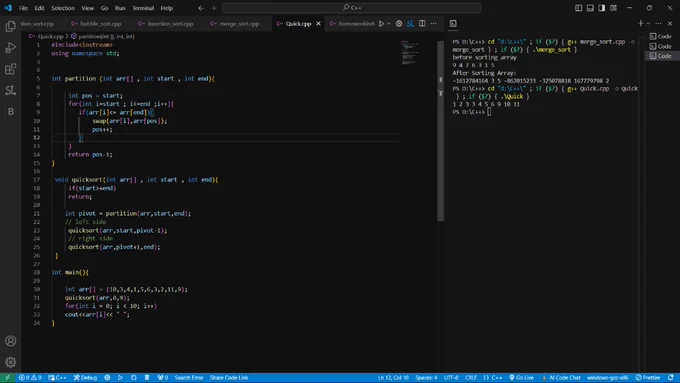The width and height of the screenshot is (680, 383).
Task: Split the editor to the right
Action: pyautogui.click(x=422, y=23)
